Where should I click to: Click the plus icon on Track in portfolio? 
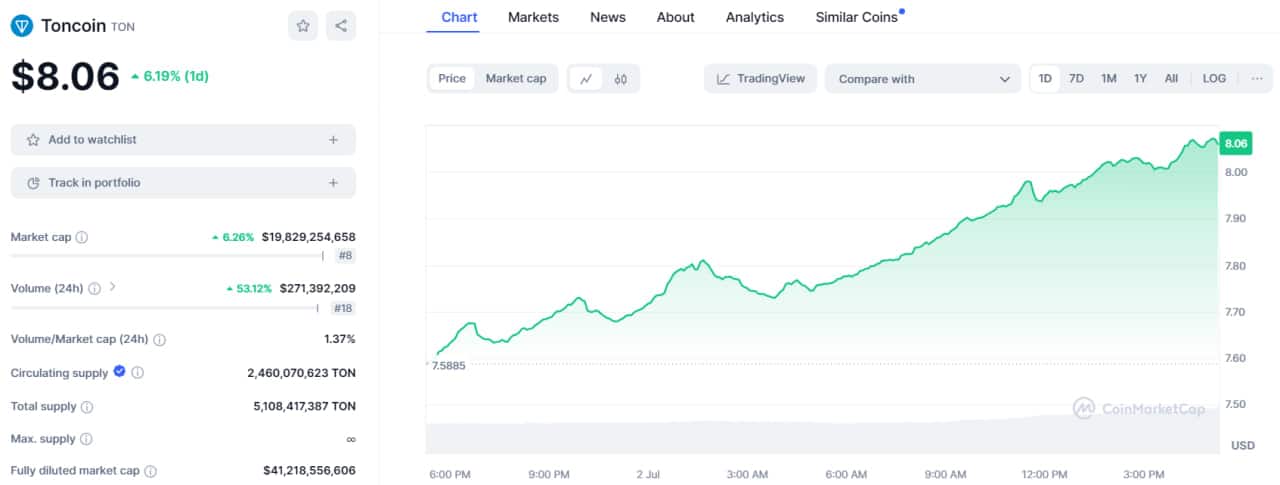pos(334,183)
